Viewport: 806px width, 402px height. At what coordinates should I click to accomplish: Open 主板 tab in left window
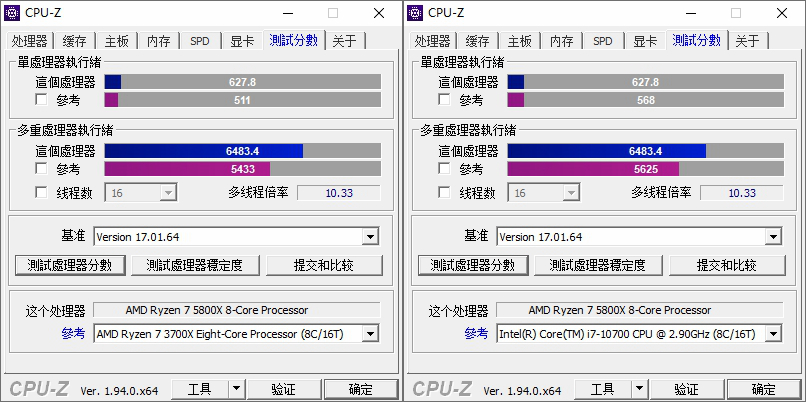pos(117,41)
